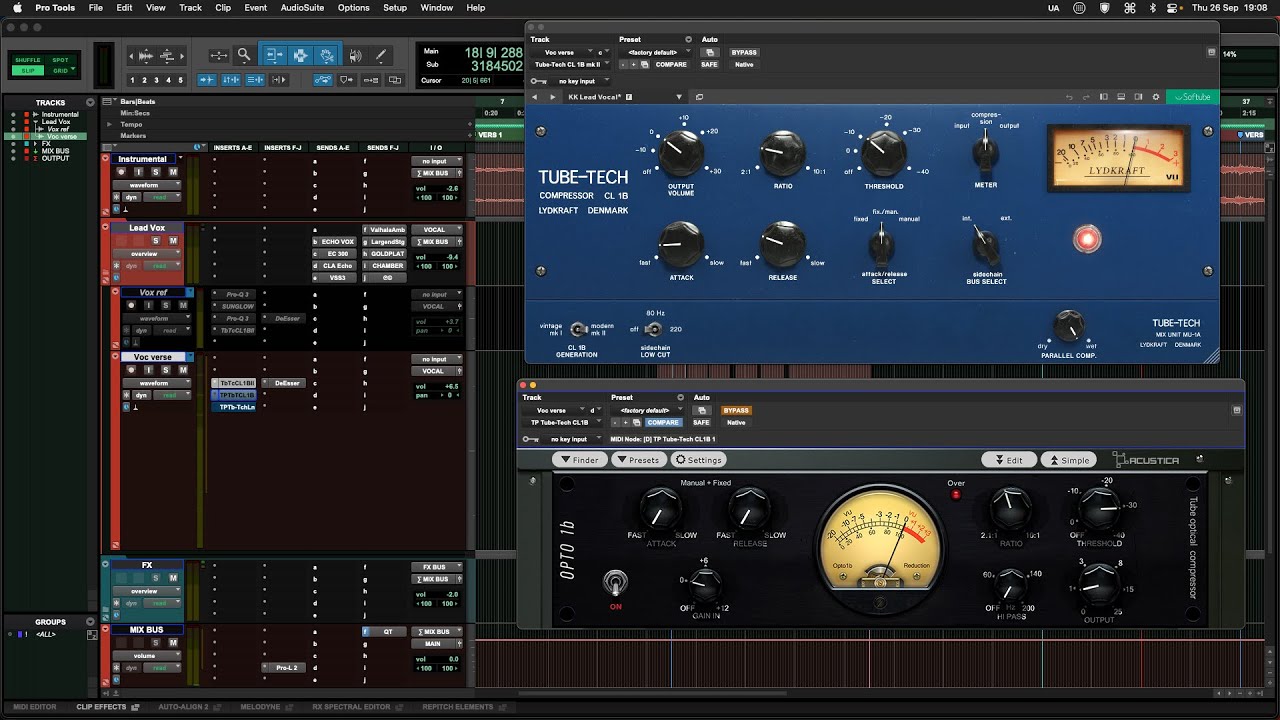Image resolution: width=1280 pixels, height=720 pixels.
Task: Open the Clip menu
Action: pos(223,7)
